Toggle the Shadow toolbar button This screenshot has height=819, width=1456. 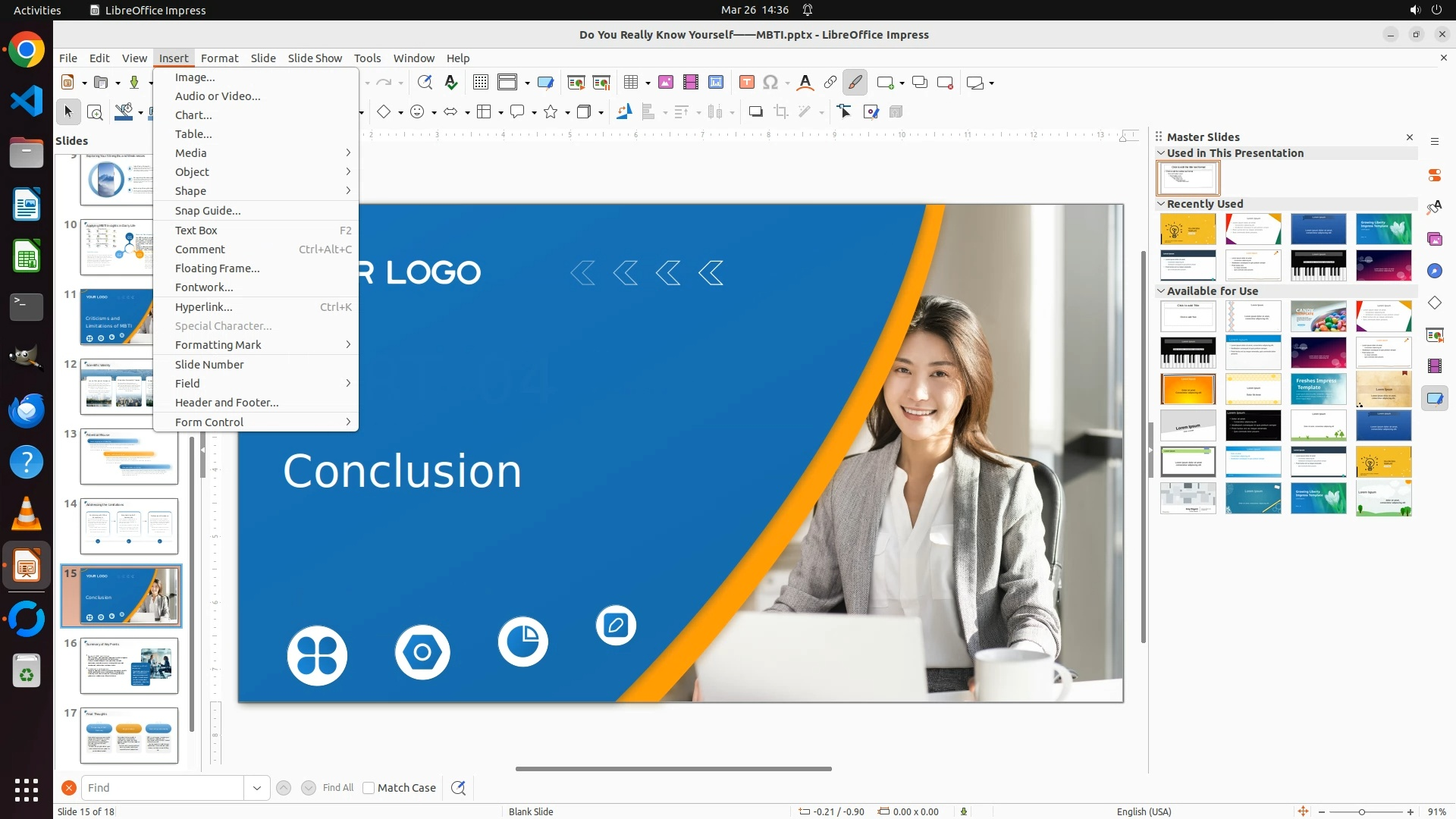pyautogui.click(x=755, y=112)
